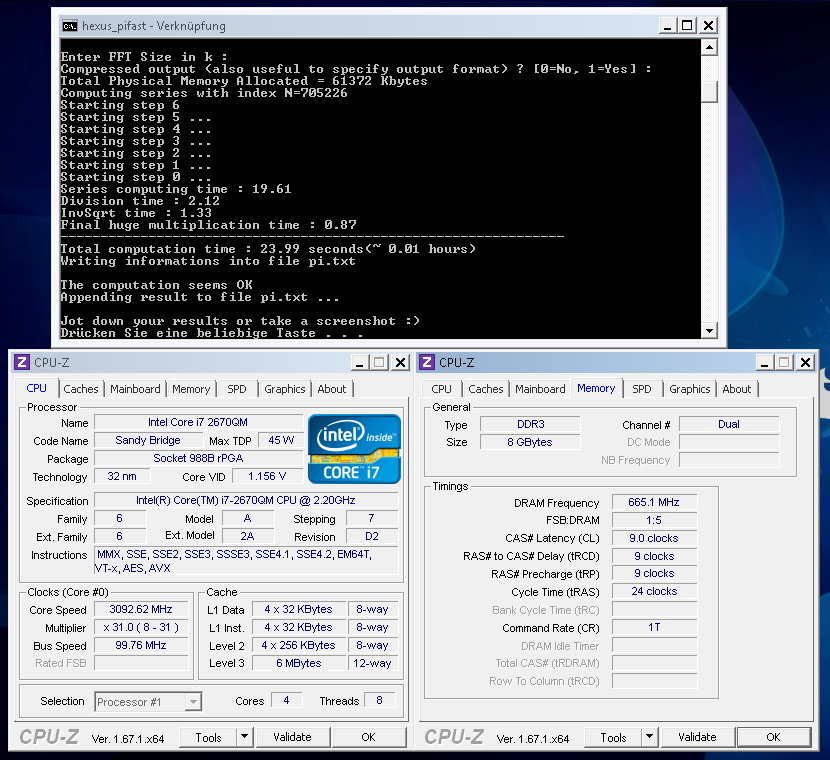830x760 pixels.
Task: Click the 'Total computation time : 23.99 seconds' console line
Action: [268, 249]
